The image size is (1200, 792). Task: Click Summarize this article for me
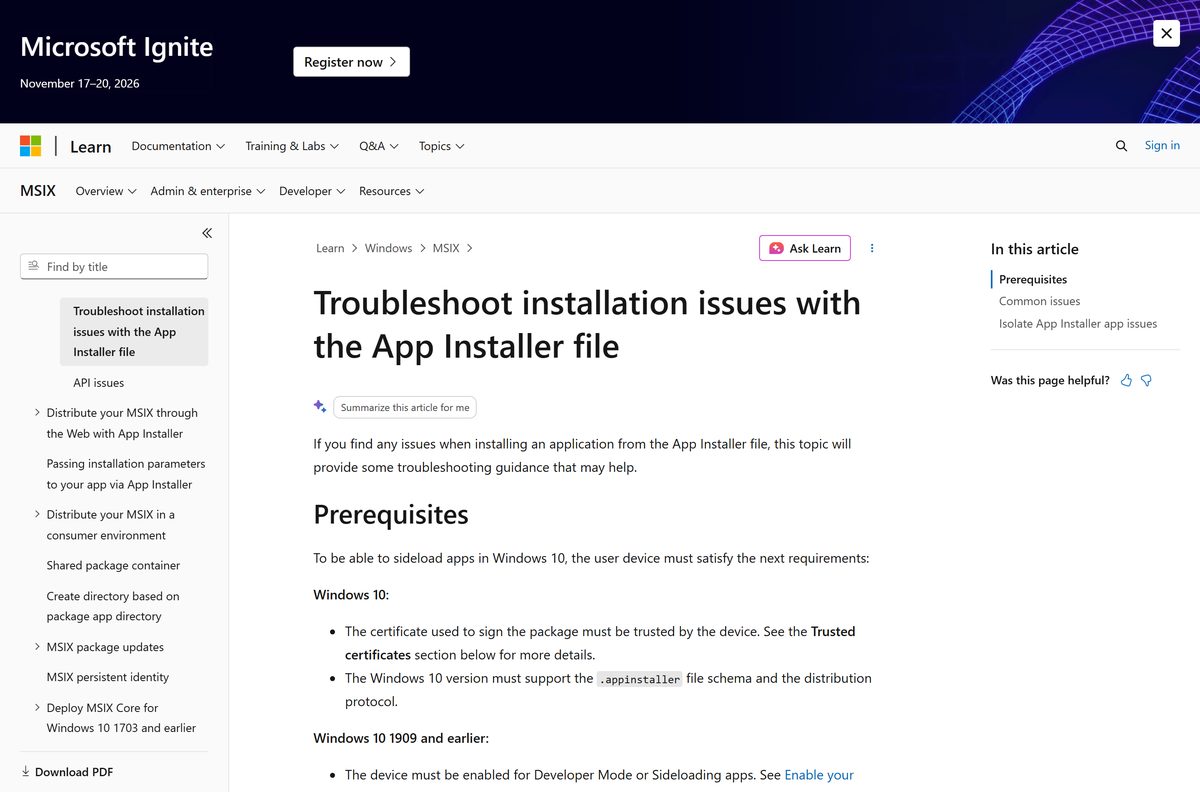point(405,407)
